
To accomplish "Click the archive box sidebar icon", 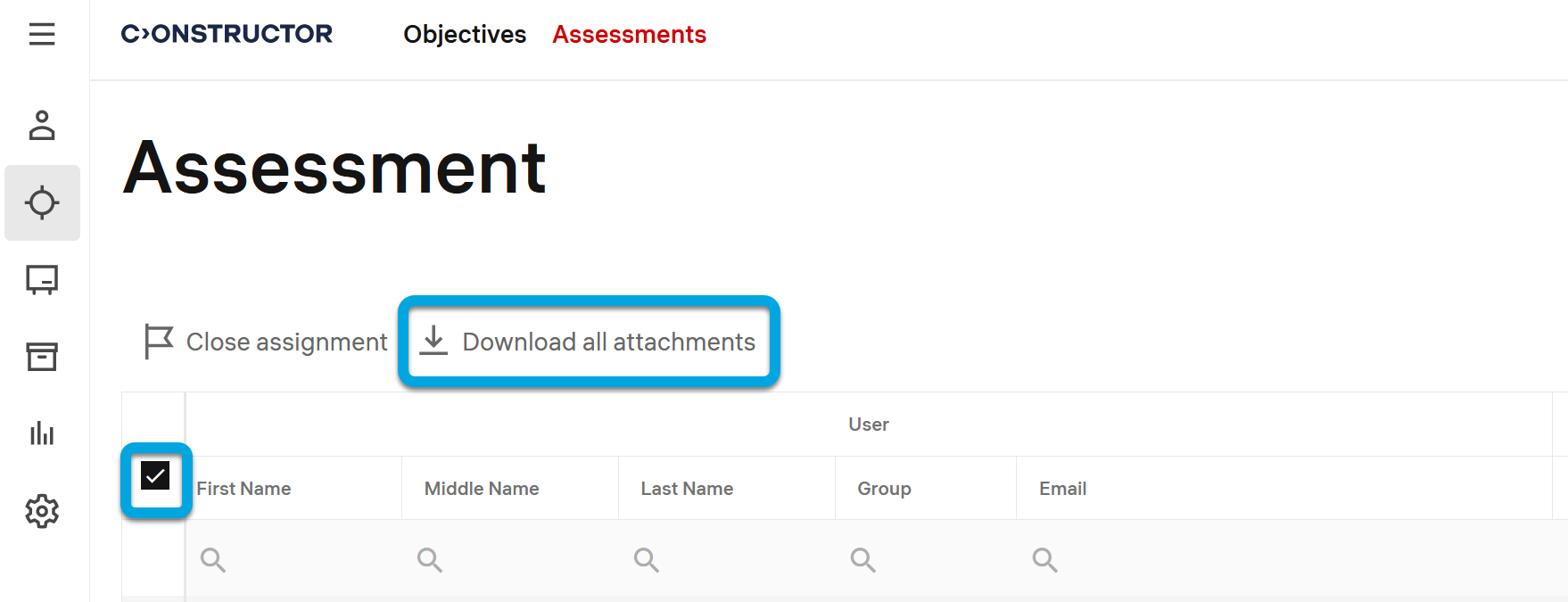I will click(x=42, y=357).
